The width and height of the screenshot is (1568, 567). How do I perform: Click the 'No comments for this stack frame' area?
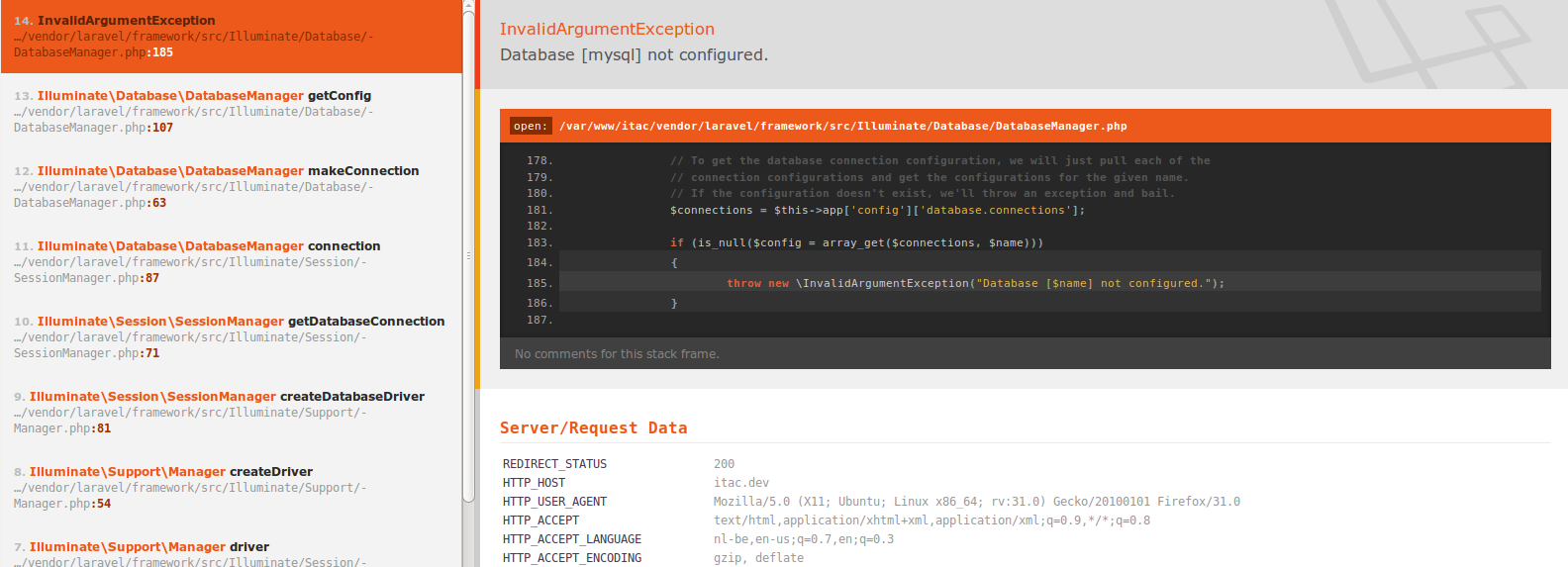point(1025,353)
